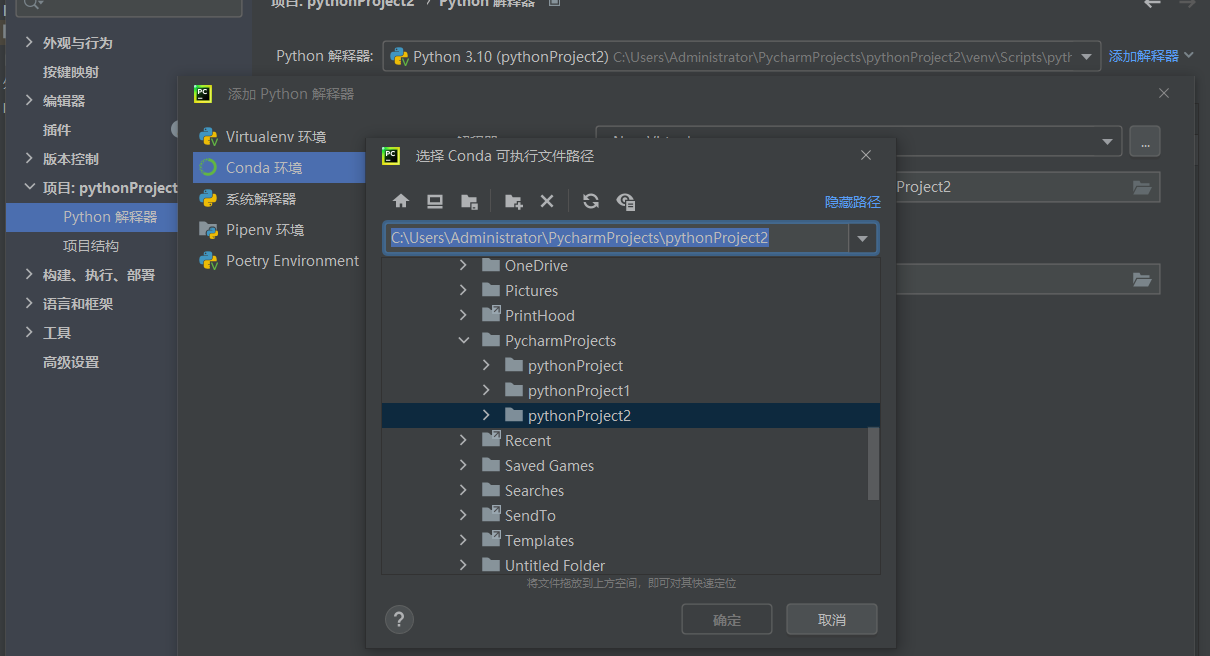This screenshot has width=1210, height=656.
Task: Click the help question mark button
Action: tap(399, 619)
